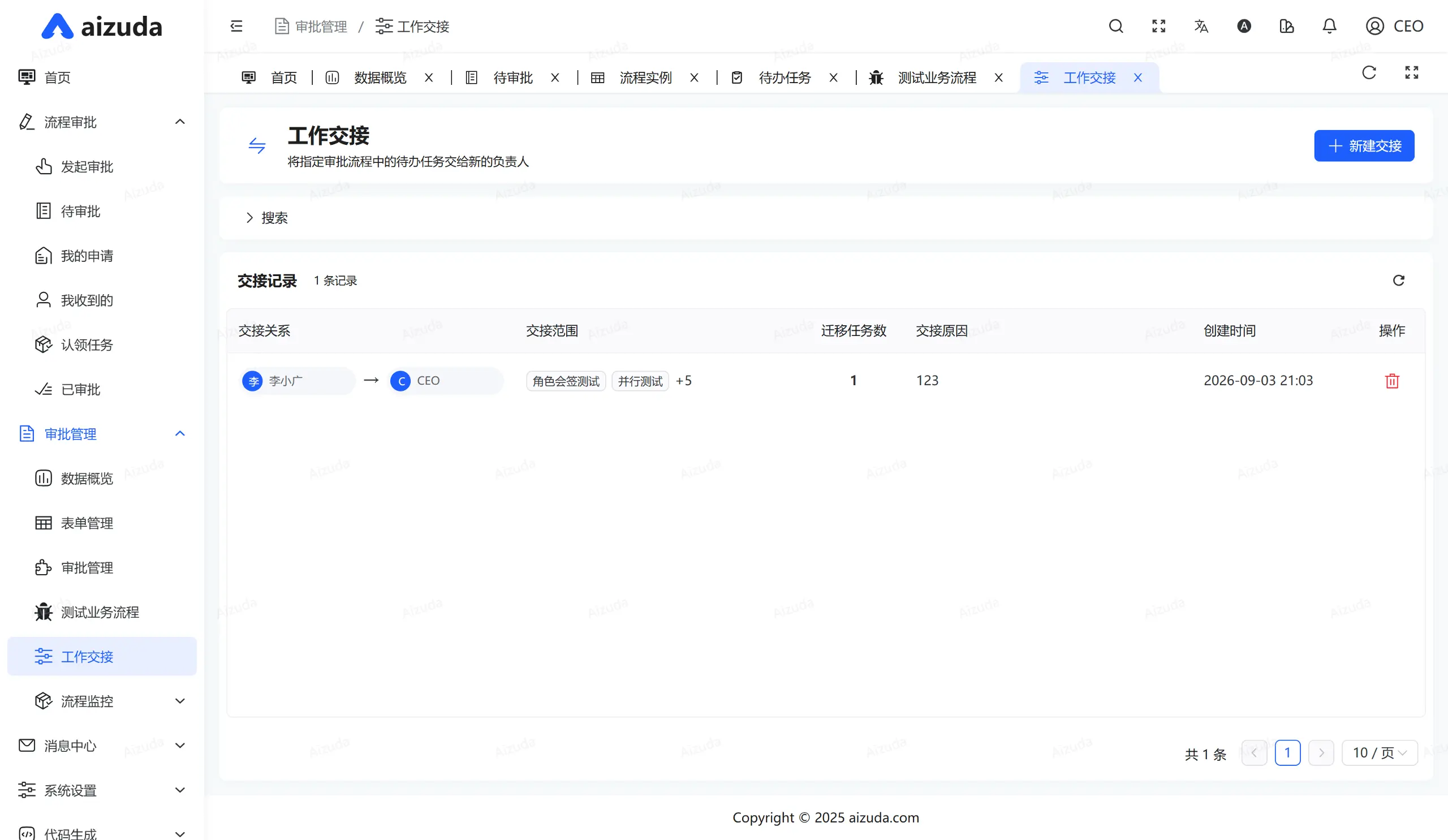The image size is (1448, 840).
Task: Enter fullscreen from header toolbar
Action: (x=1158, y=27)
